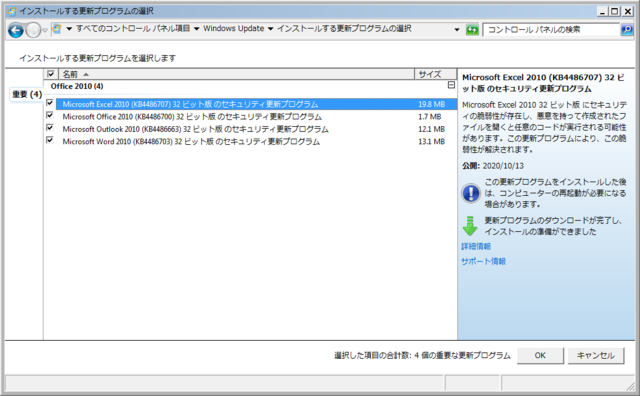Select Microsoft Excel 2010 (KB4486707) row text
640x396 pixels.
190,105
